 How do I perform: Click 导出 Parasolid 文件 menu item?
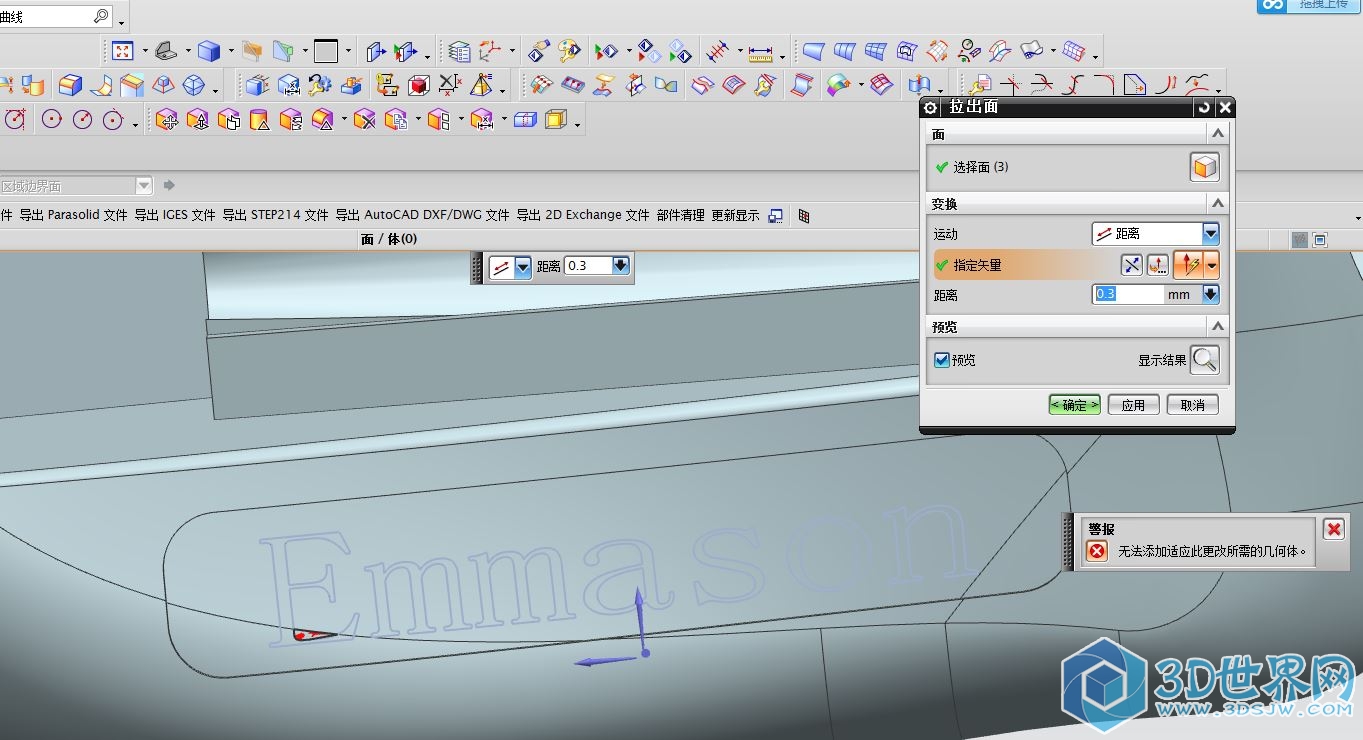[x=74, y=215]
